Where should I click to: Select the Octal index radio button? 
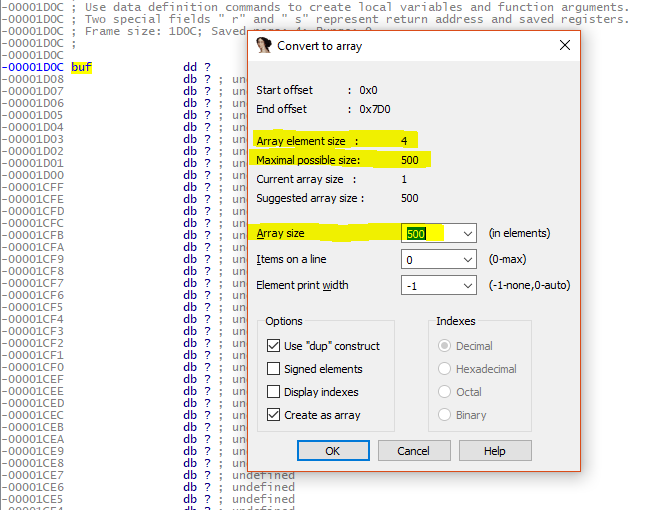tap(446, 392)
